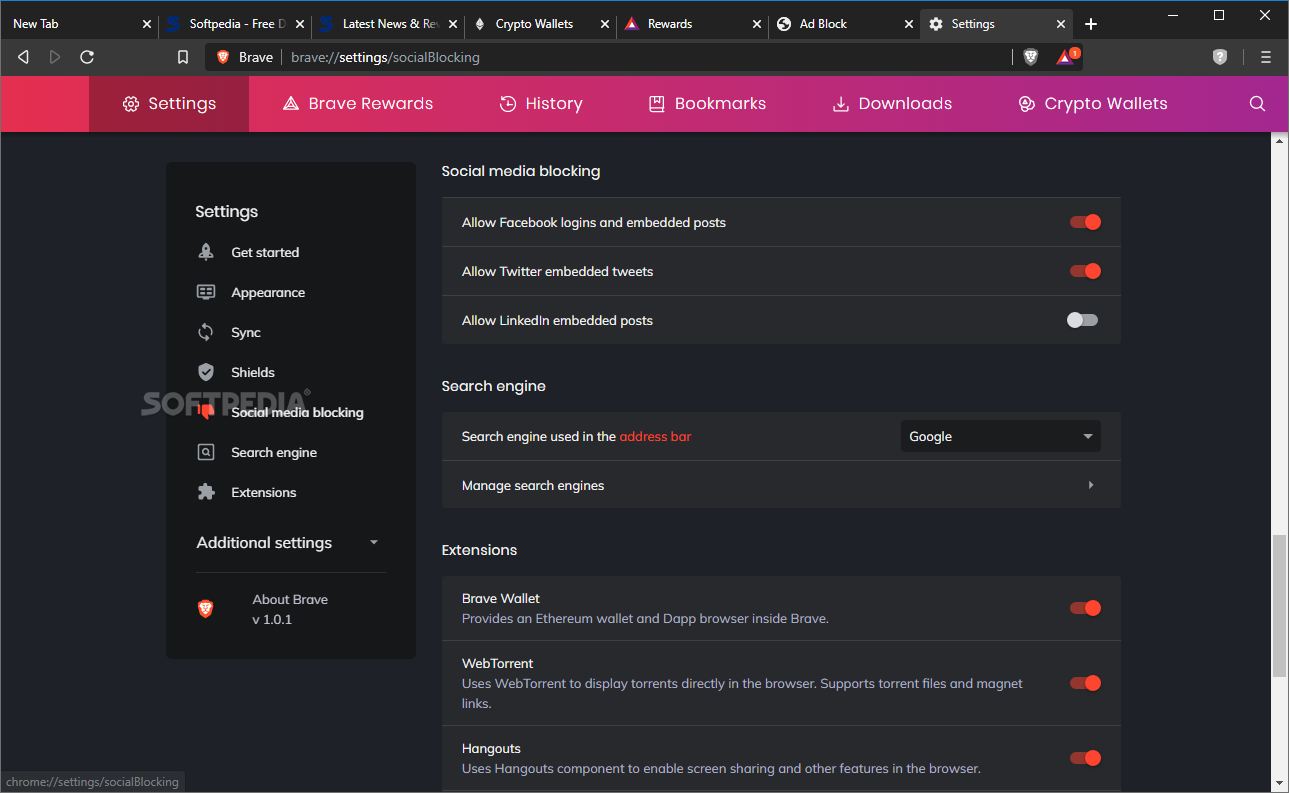The image size is (1289, 793).
Task: Close the Rewards tab
Action: pos(755,24)
